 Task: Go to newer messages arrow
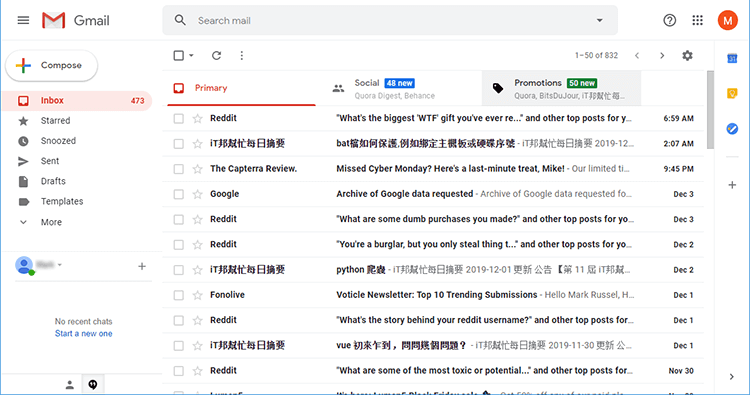coord(637,55)
